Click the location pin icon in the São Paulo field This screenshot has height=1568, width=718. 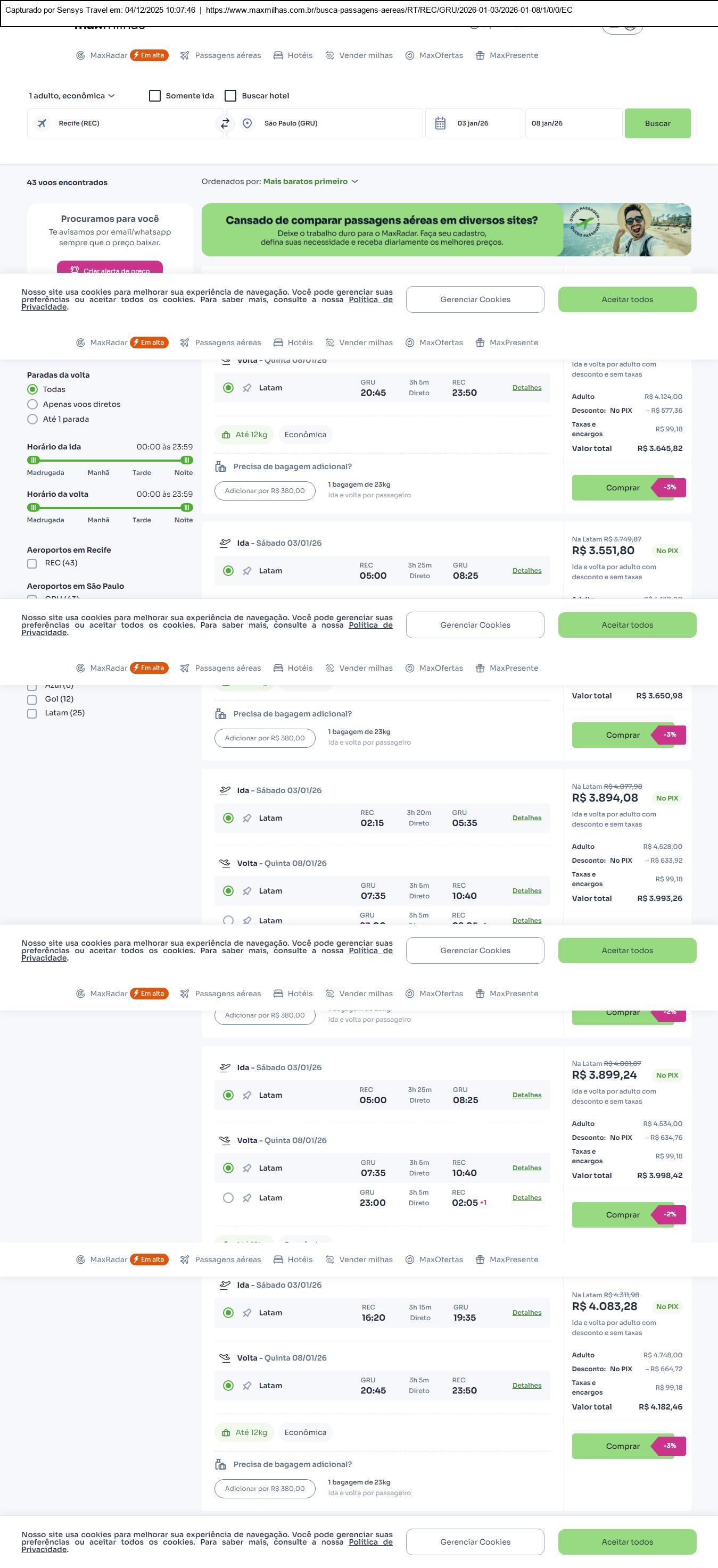click(x=247, y=123)
